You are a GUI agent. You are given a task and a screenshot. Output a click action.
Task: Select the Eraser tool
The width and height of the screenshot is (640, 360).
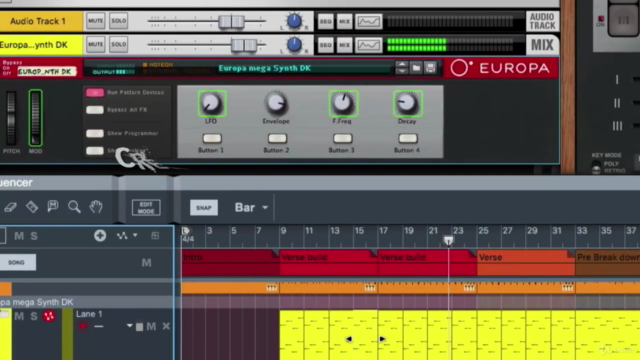(10, 207)
